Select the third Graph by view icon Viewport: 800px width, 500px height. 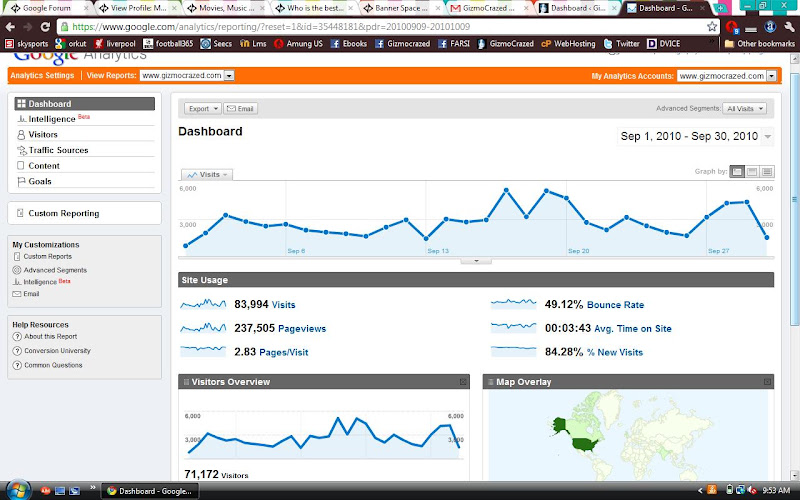767,172
